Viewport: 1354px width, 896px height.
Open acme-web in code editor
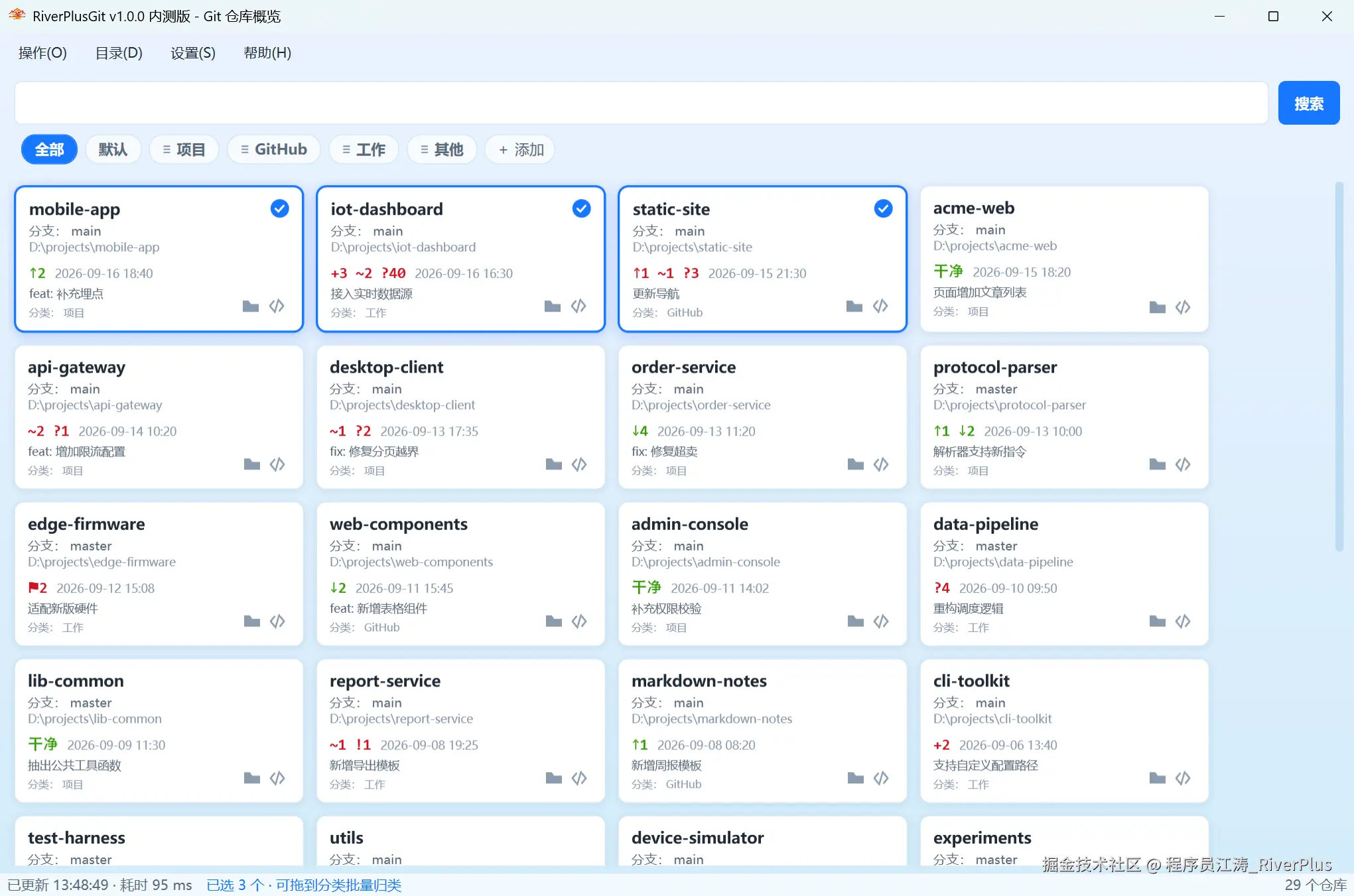1183,307
